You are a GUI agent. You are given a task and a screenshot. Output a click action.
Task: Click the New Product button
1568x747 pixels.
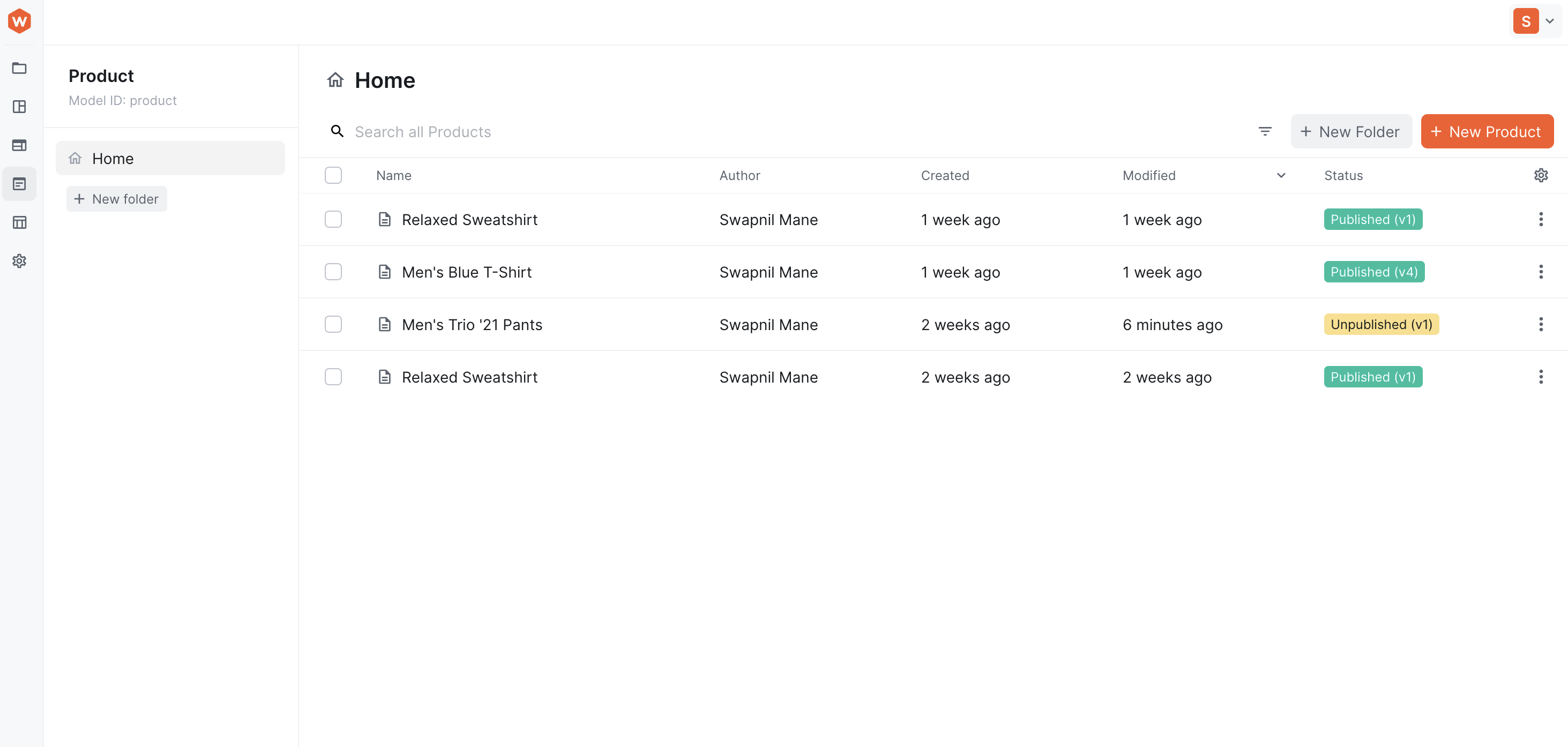1487,131
